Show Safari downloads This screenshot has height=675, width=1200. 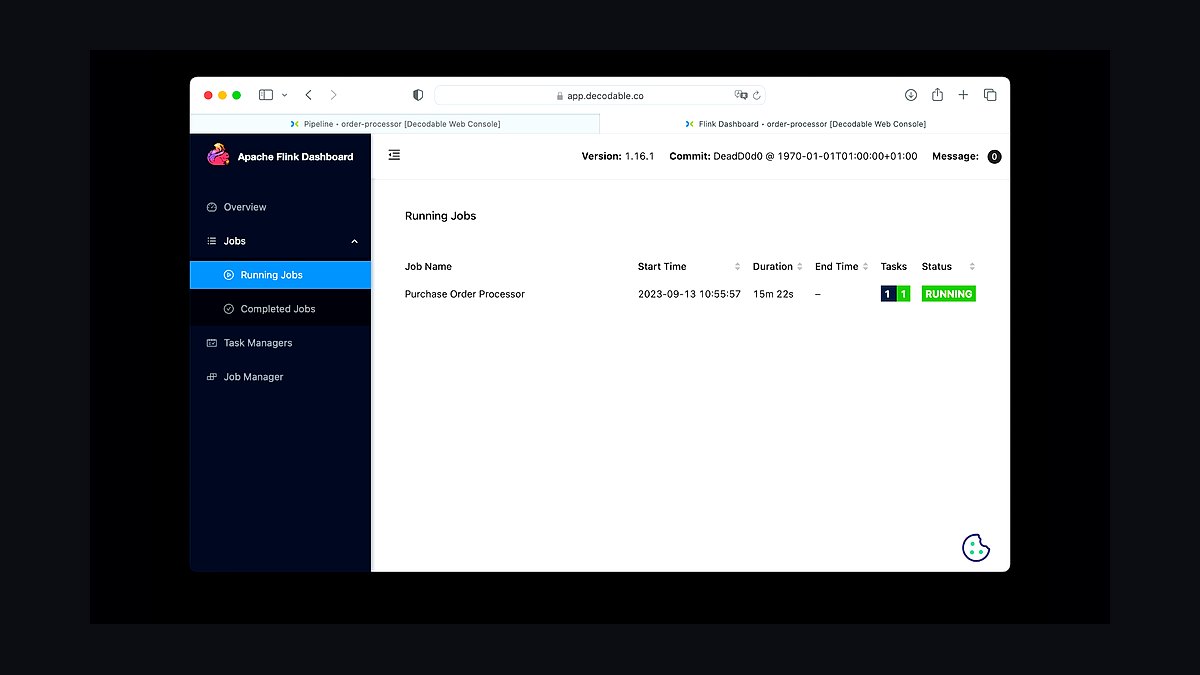911,95
